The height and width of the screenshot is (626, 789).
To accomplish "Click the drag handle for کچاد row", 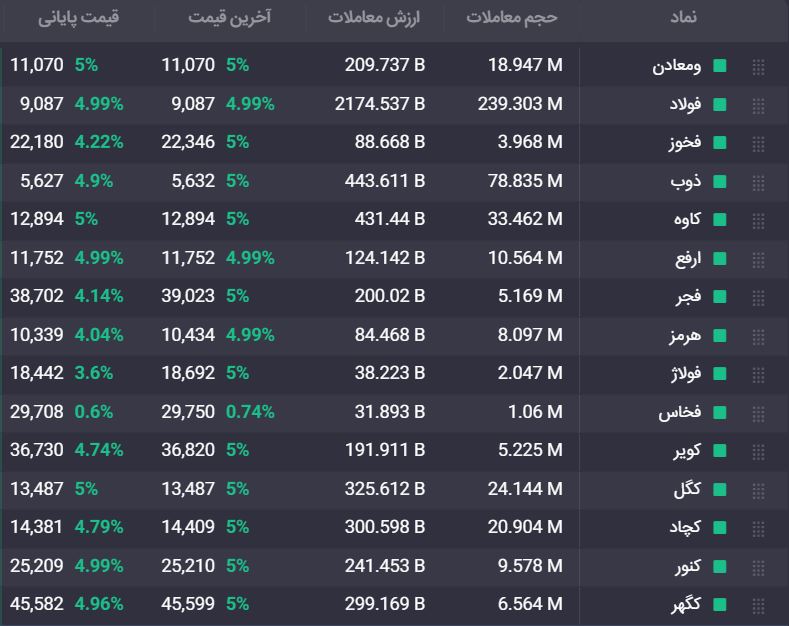I will click(x=758, y=528).
